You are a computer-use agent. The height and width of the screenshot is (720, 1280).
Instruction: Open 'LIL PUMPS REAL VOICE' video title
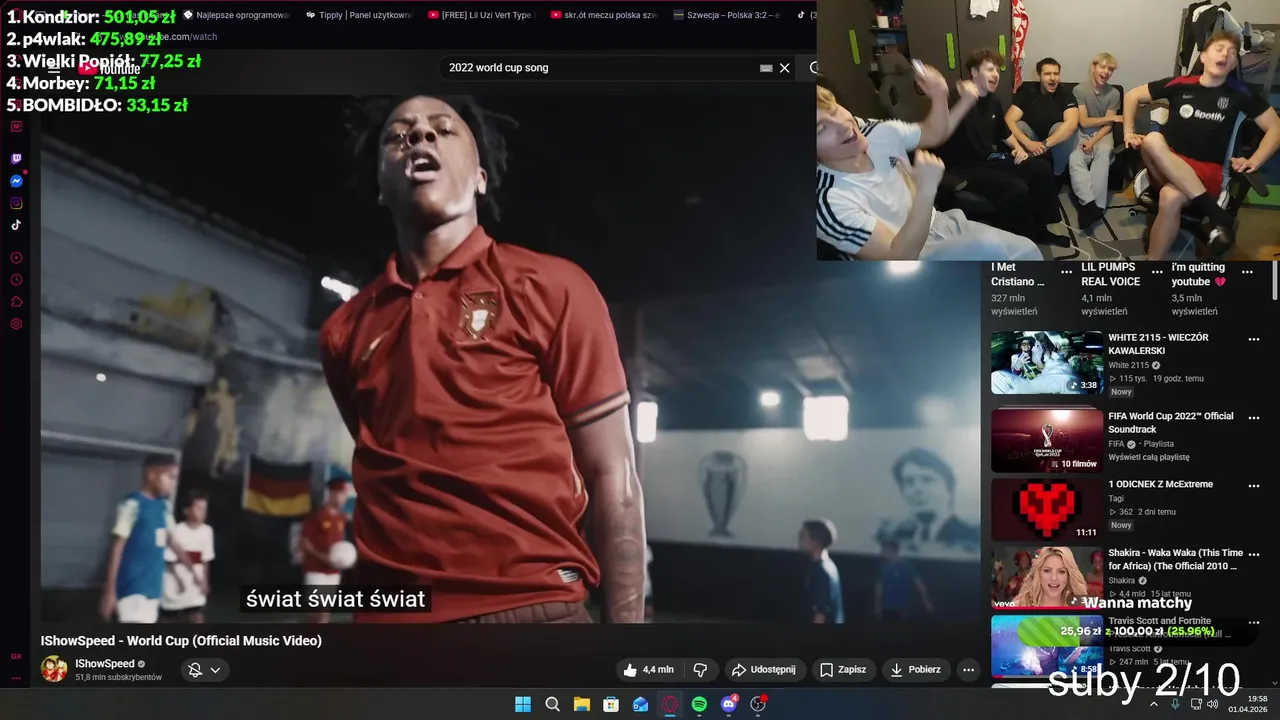point(1110,275)
